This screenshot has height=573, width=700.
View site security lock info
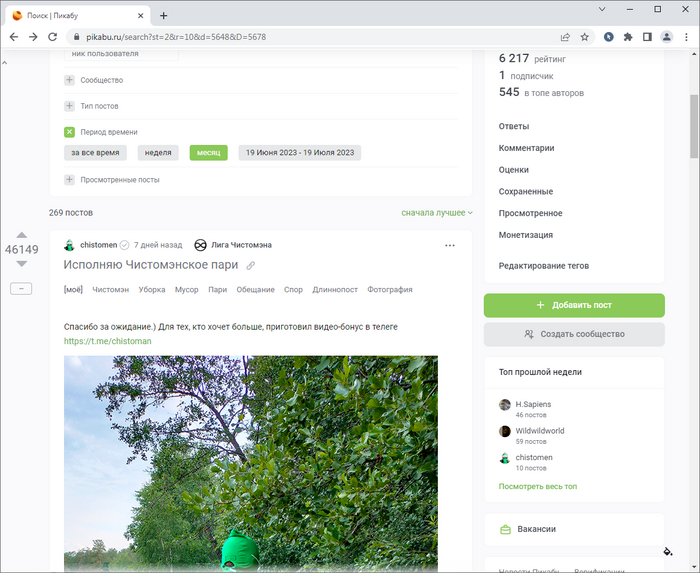pos(76,37)
